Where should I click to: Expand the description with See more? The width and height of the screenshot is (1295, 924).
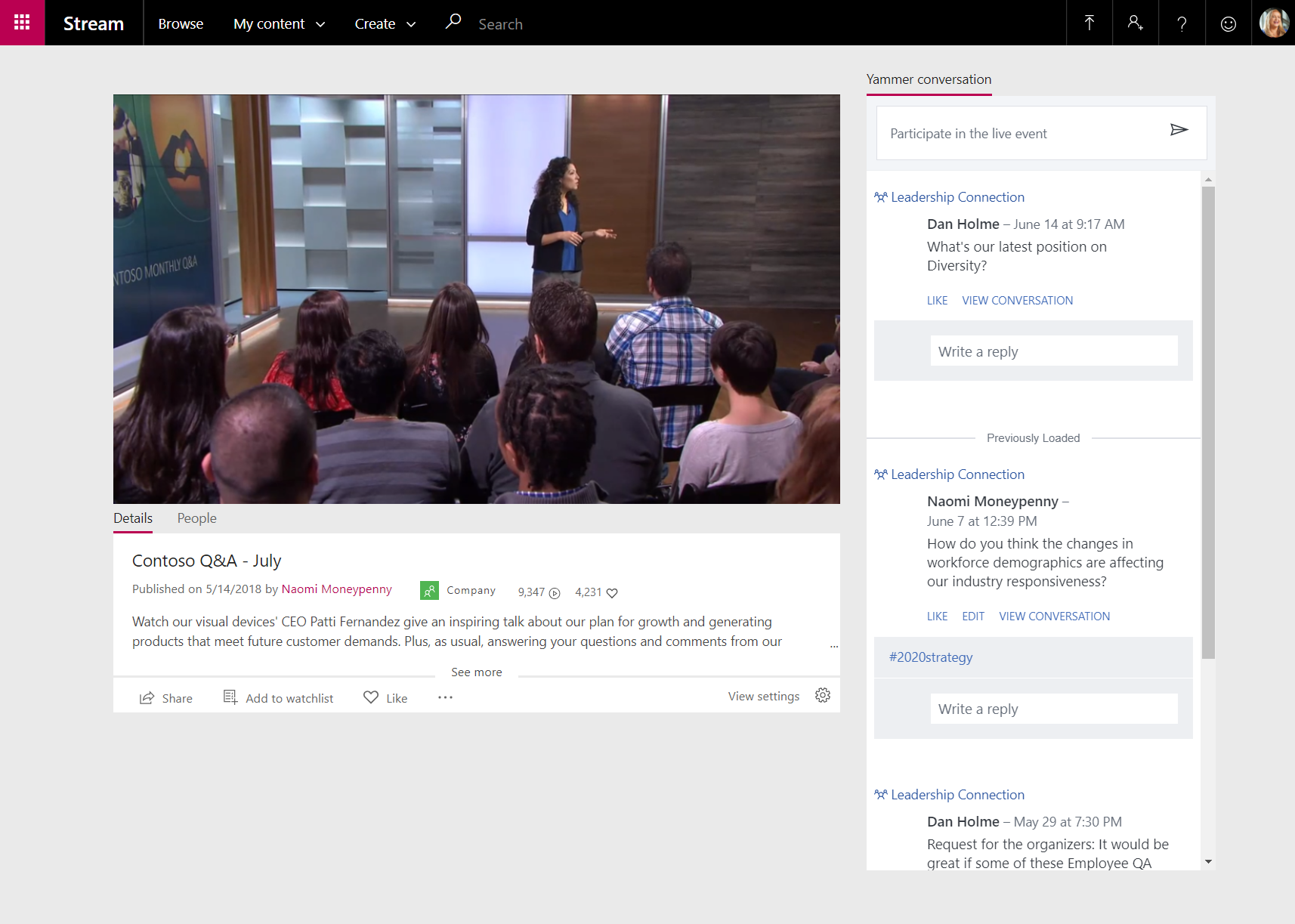click(x=476, y=672)
